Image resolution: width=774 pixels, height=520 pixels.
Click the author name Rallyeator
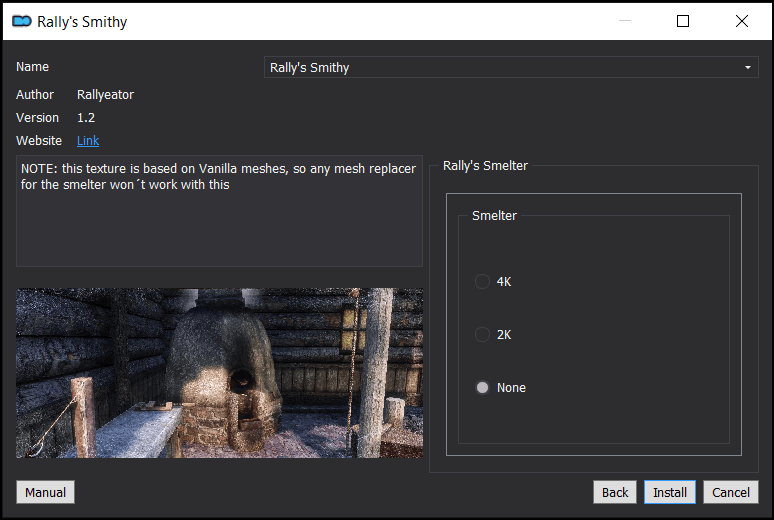coord(105,95)
